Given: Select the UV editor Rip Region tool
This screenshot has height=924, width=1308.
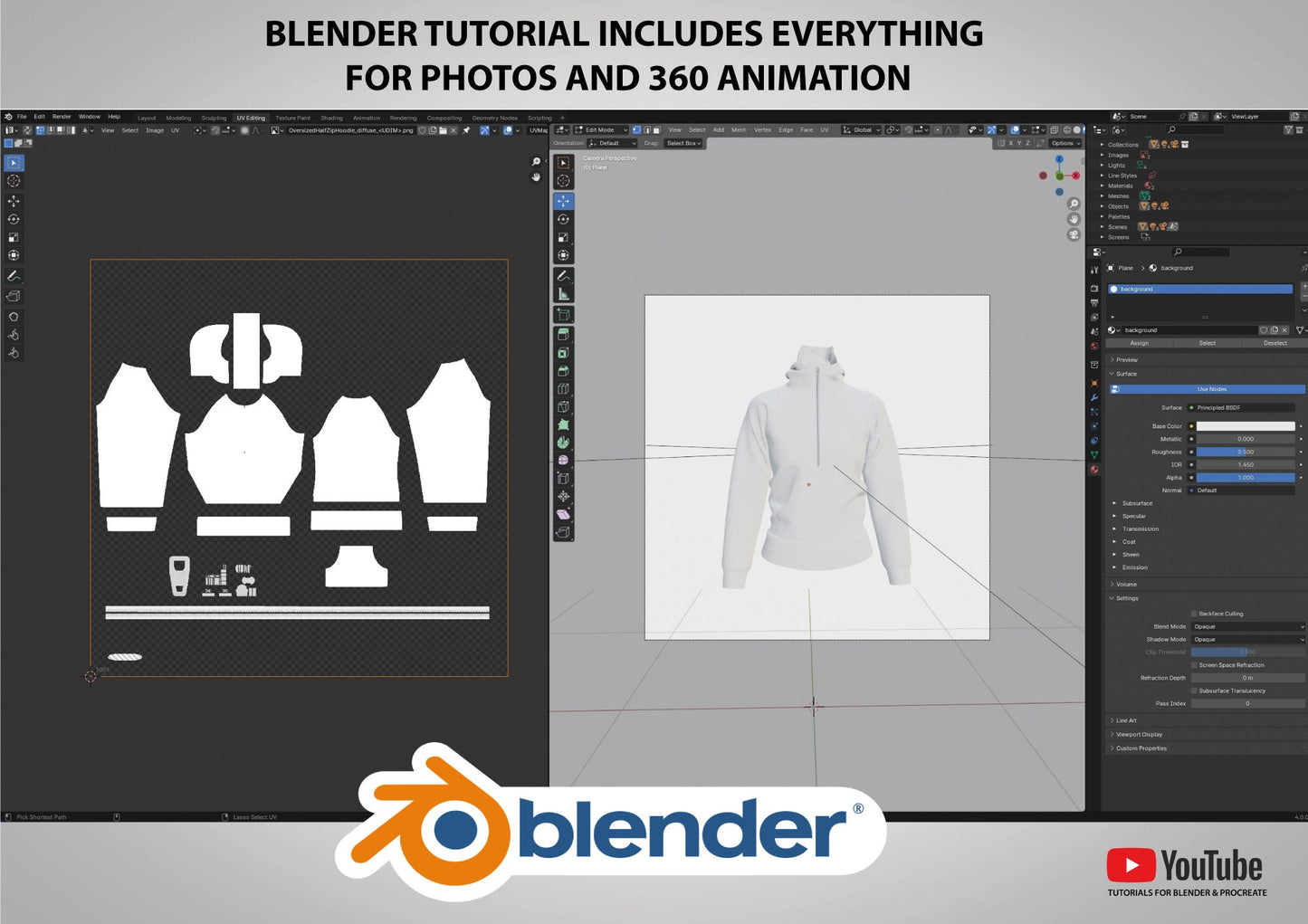Looking at the screenshot, I should 14,296.
